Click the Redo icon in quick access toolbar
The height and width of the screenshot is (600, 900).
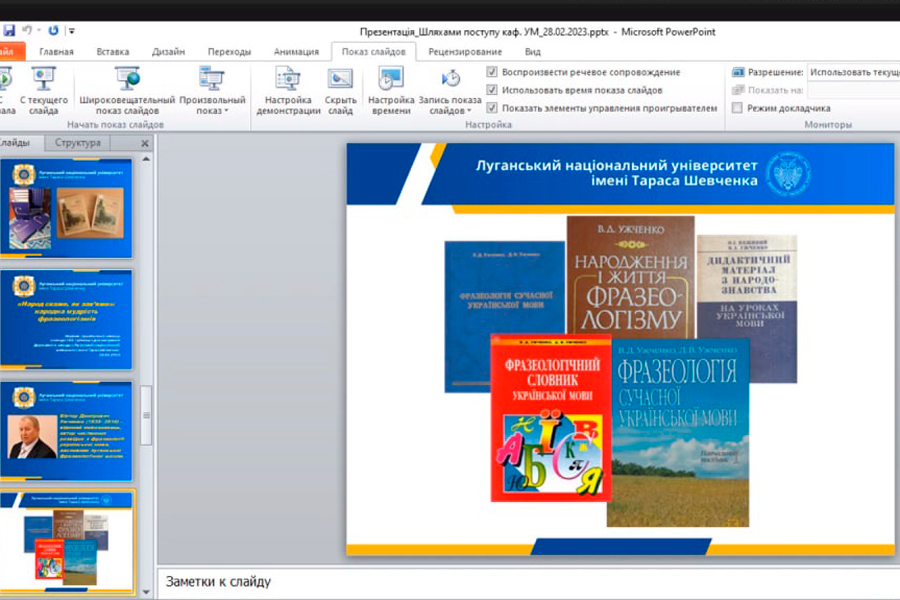click(53, 31)
